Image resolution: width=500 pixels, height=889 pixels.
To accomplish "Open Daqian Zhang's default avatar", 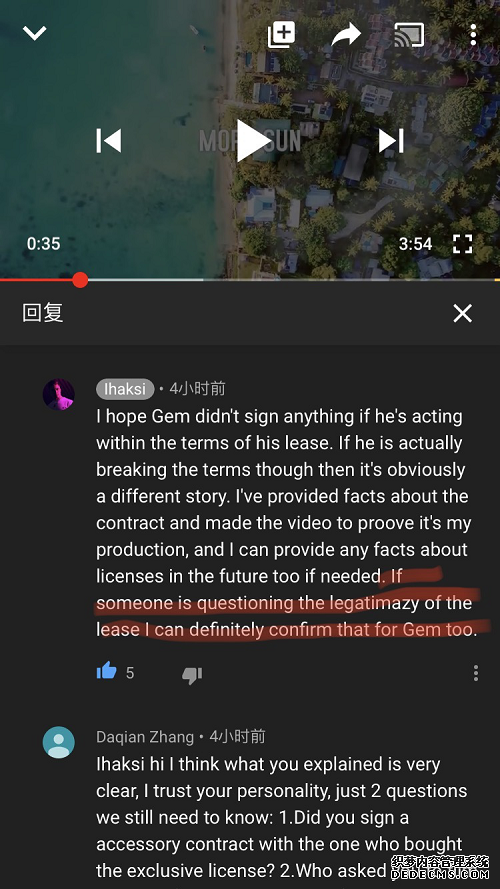I will [58, 742].
